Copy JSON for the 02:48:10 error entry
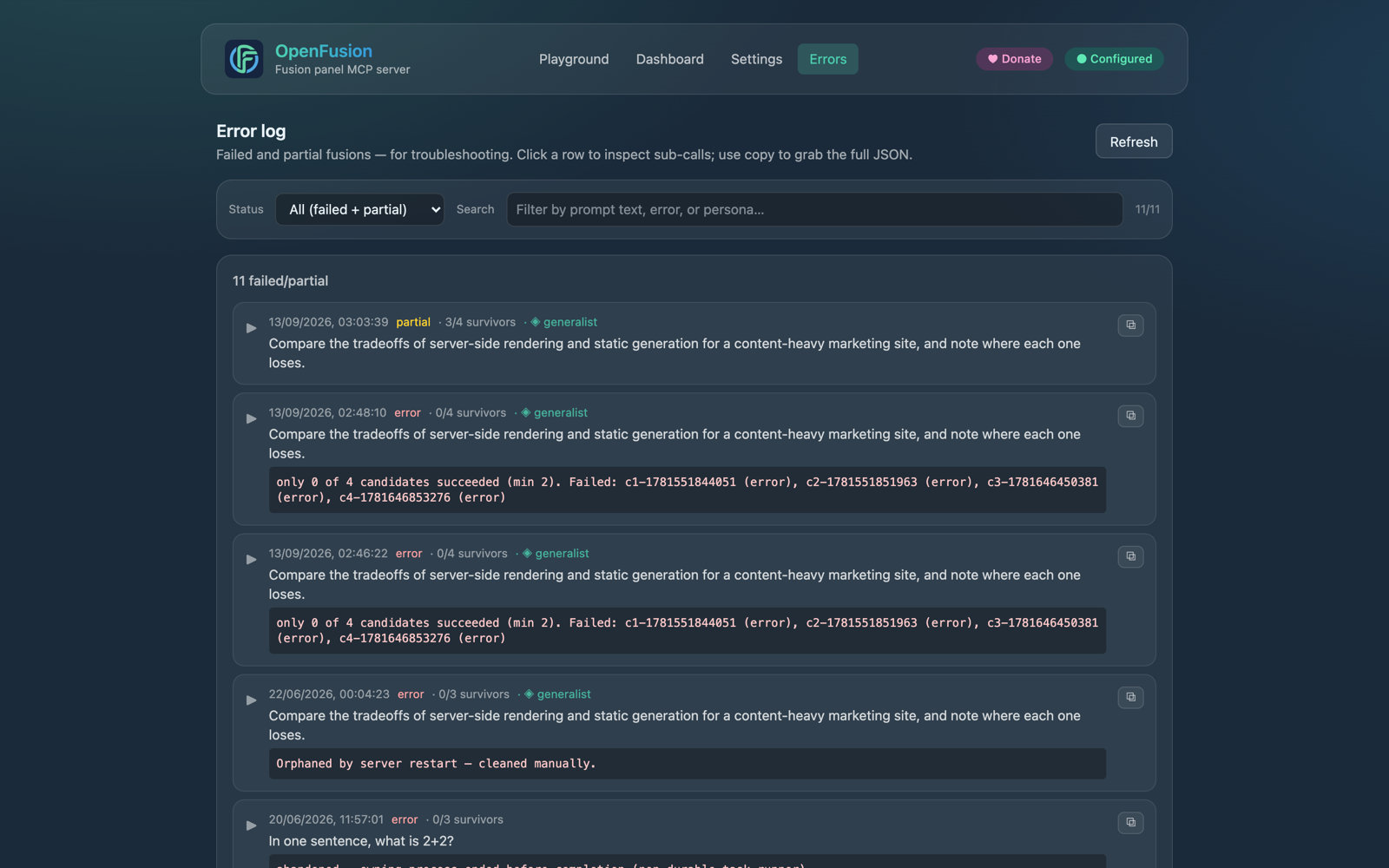This screenshot has width=1389, height=868. point(1130,416)
